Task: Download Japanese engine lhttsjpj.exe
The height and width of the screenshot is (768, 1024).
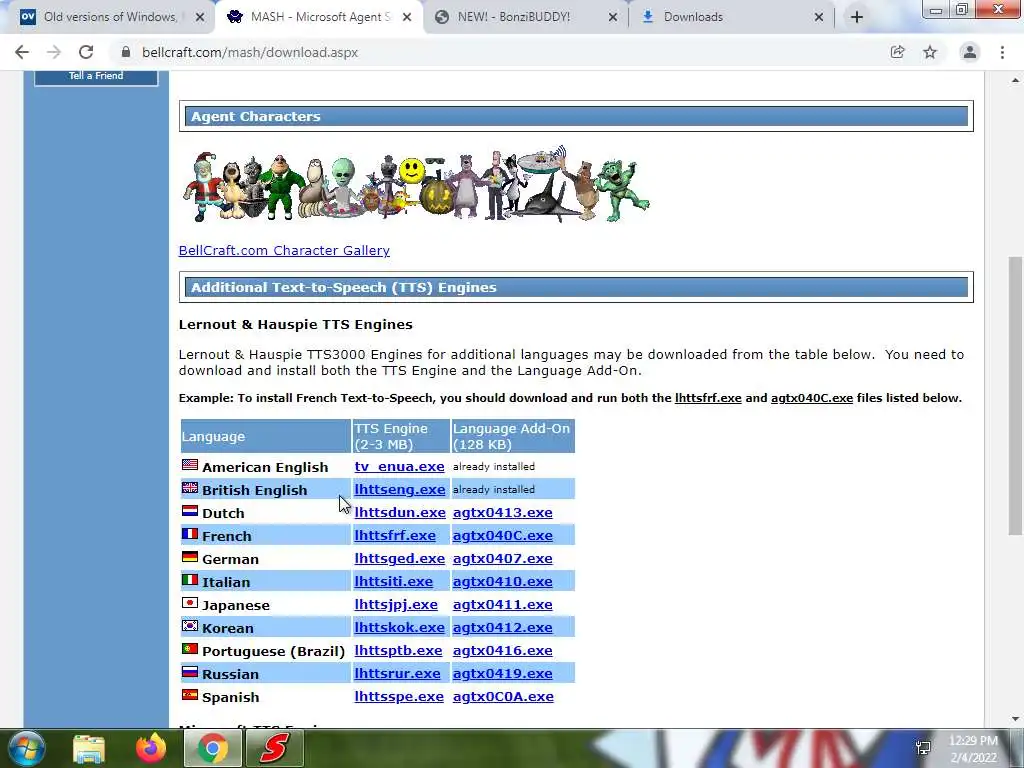Action: coord(396,605)
